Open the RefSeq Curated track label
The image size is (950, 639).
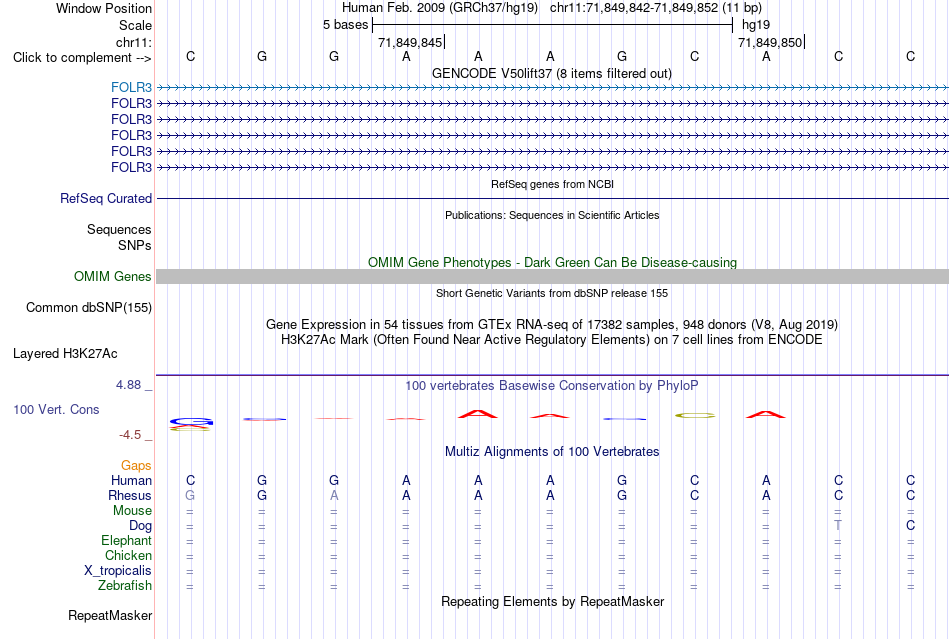coord(106,199)
